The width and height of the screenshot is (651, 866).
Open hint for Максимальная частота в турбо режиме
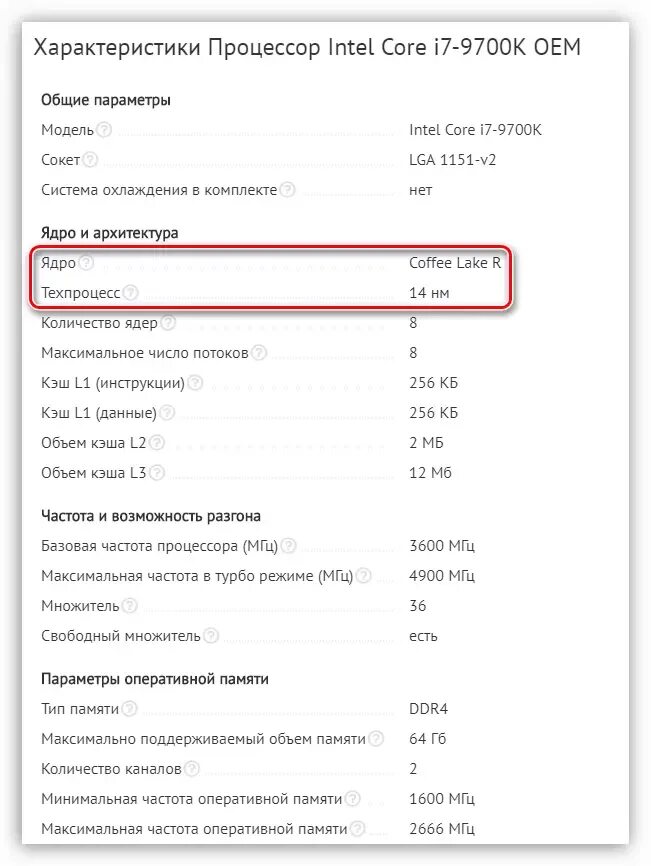pyautogui.click(x=363, y=575)
